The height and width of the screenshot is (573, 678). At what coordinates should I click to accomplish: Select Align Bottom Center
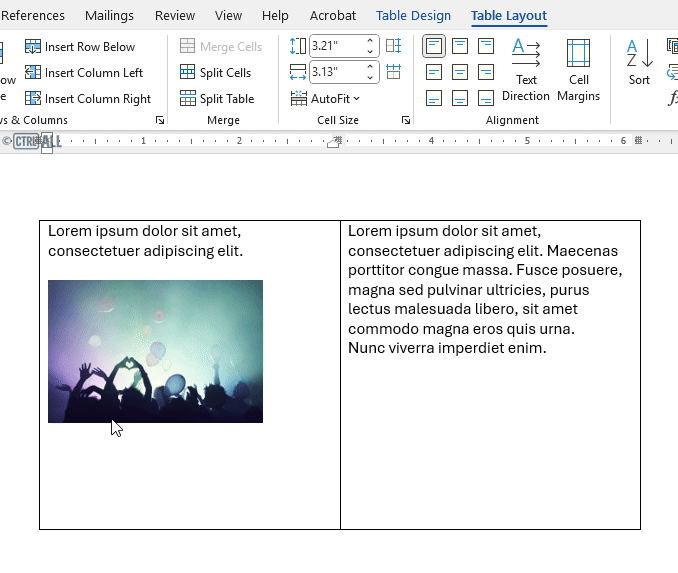click(460, 98)
